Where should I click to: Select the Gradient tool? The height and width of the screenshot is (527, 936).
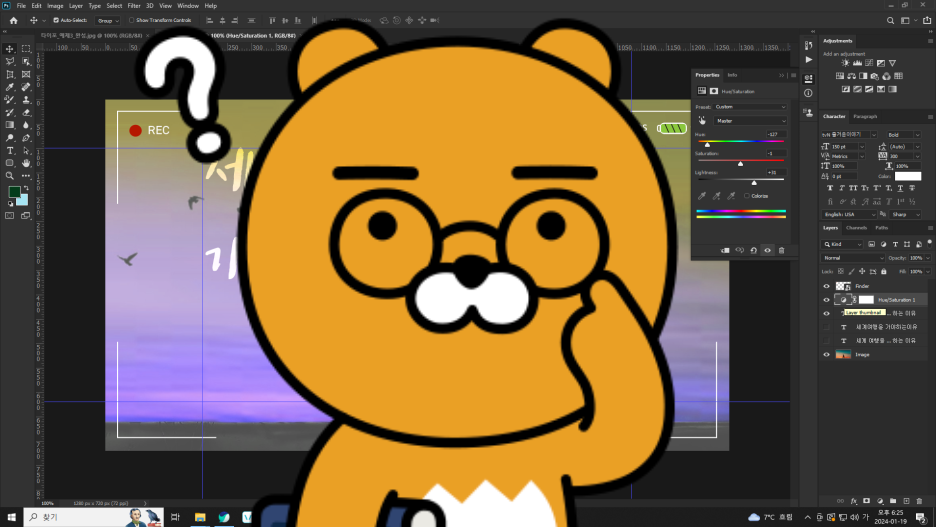(x=10, y=125)
